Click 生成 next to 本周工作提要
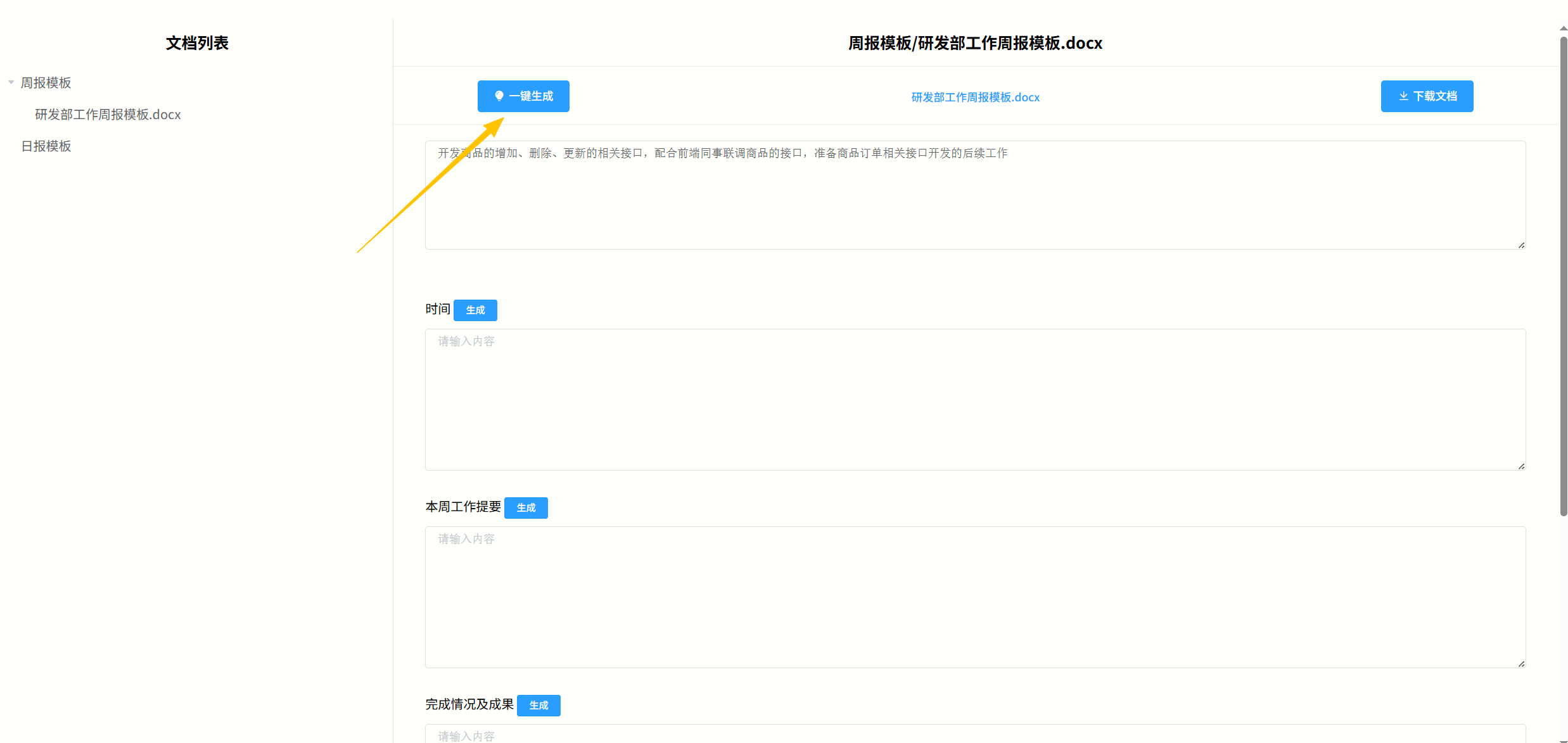Image resolution: width=1568 pixels, height=743 pixels. (x=526, y=508)
